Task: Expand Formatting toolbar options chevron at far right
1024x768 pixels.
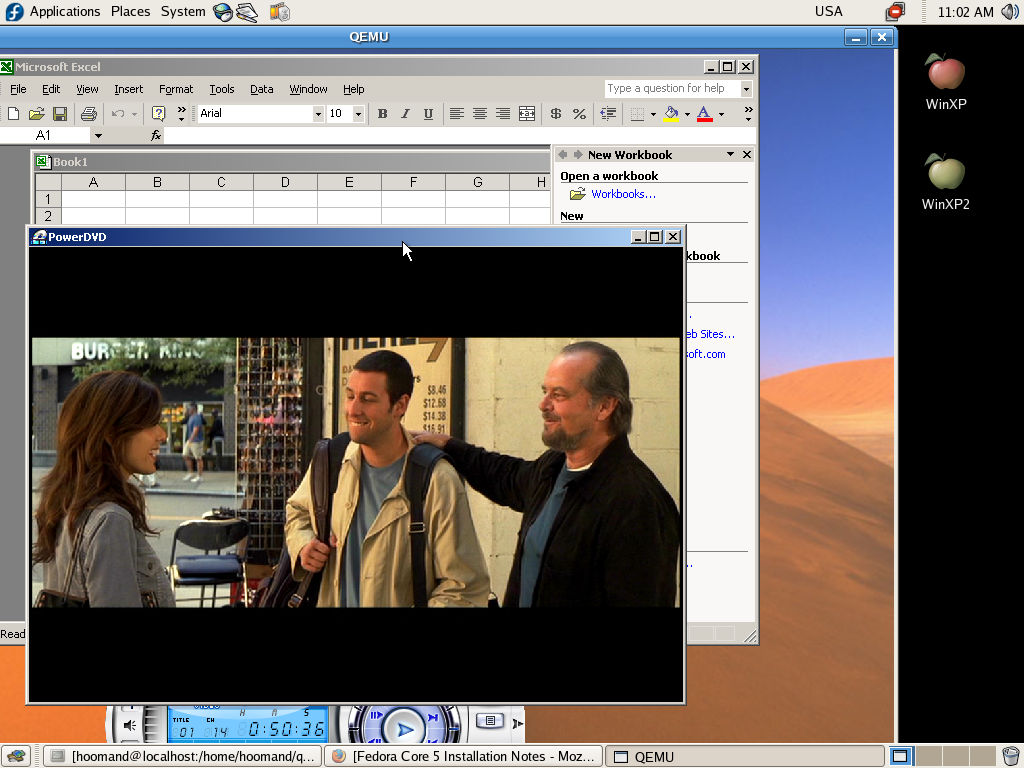Action: coord(748,114)
